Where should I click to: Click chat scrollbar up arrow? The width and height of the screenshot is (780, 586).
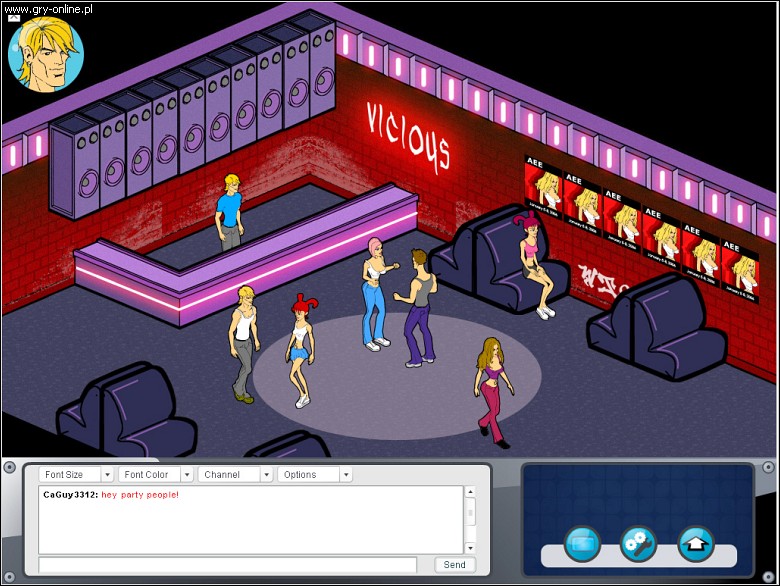click(x=471, y=492)
